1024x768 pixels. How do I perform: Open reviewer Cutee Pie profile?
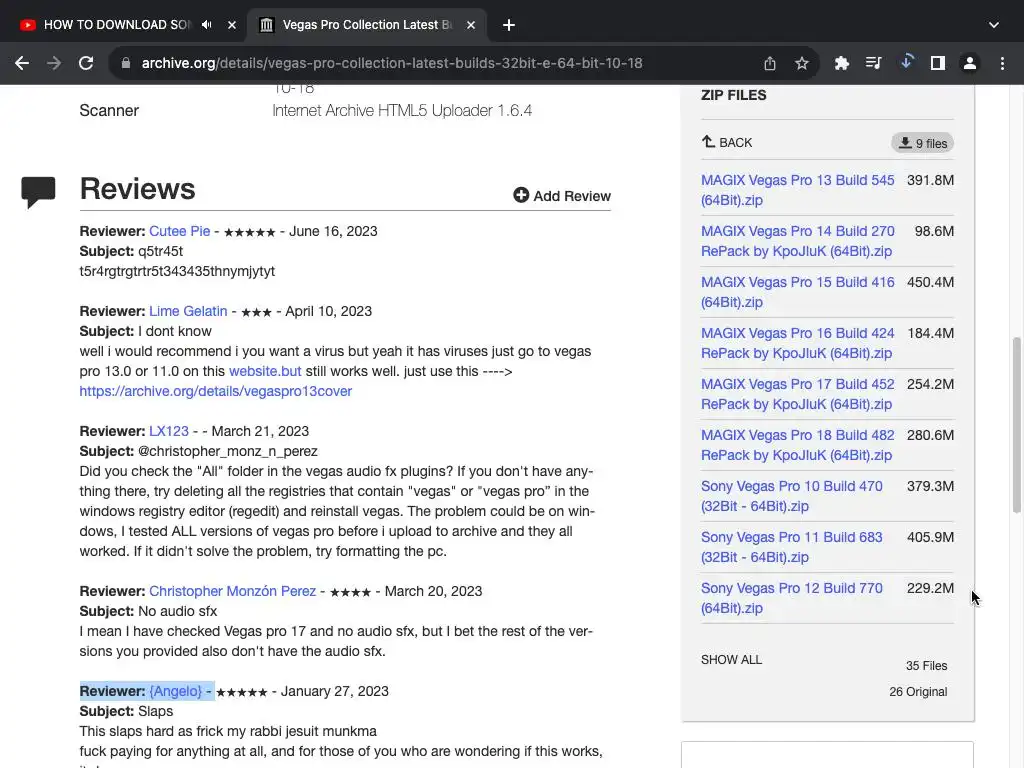tap(180, 231)
